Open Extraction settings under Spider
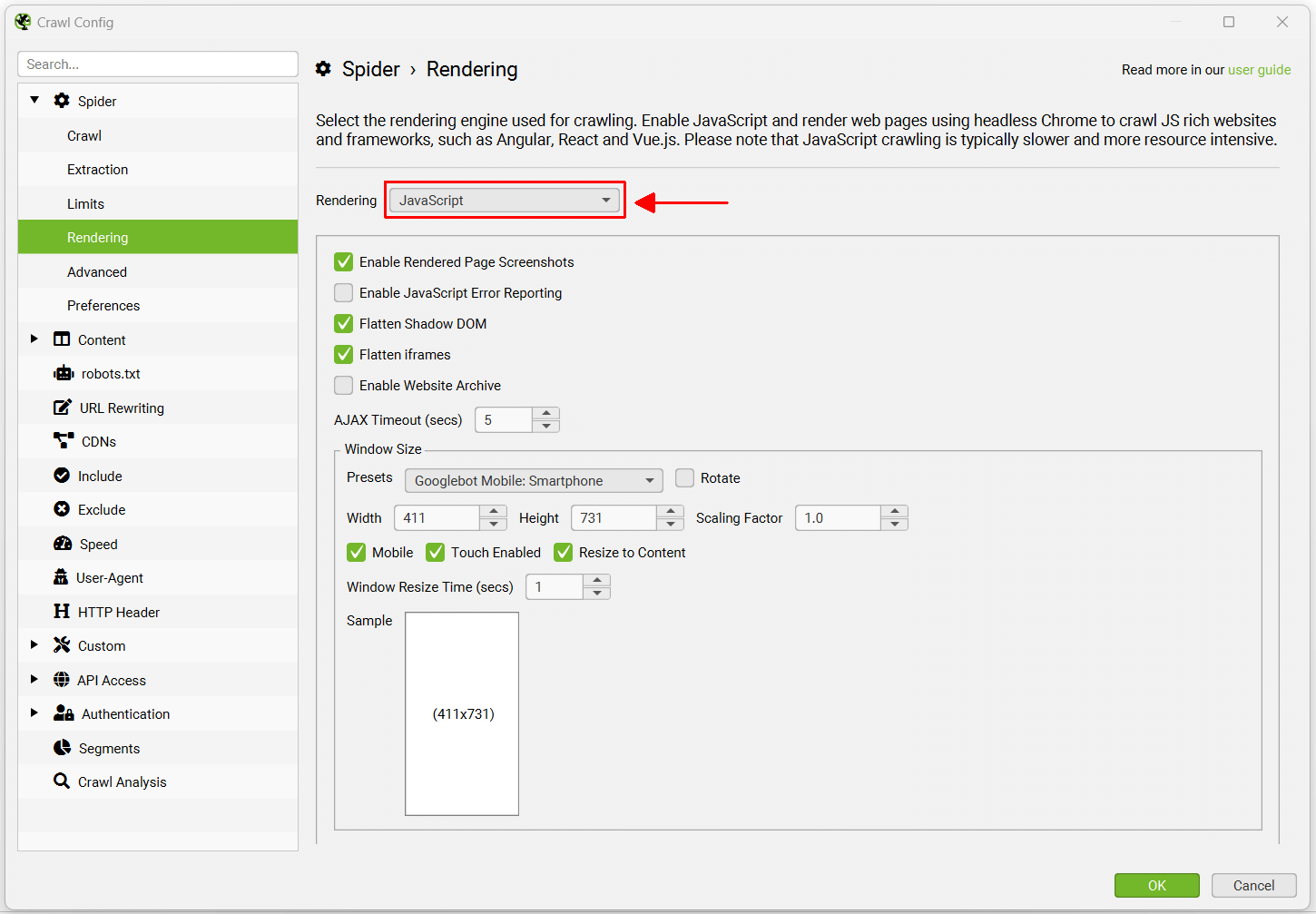Image resolution: width=1316 pixels, height=914 pixels. [158, 170]
